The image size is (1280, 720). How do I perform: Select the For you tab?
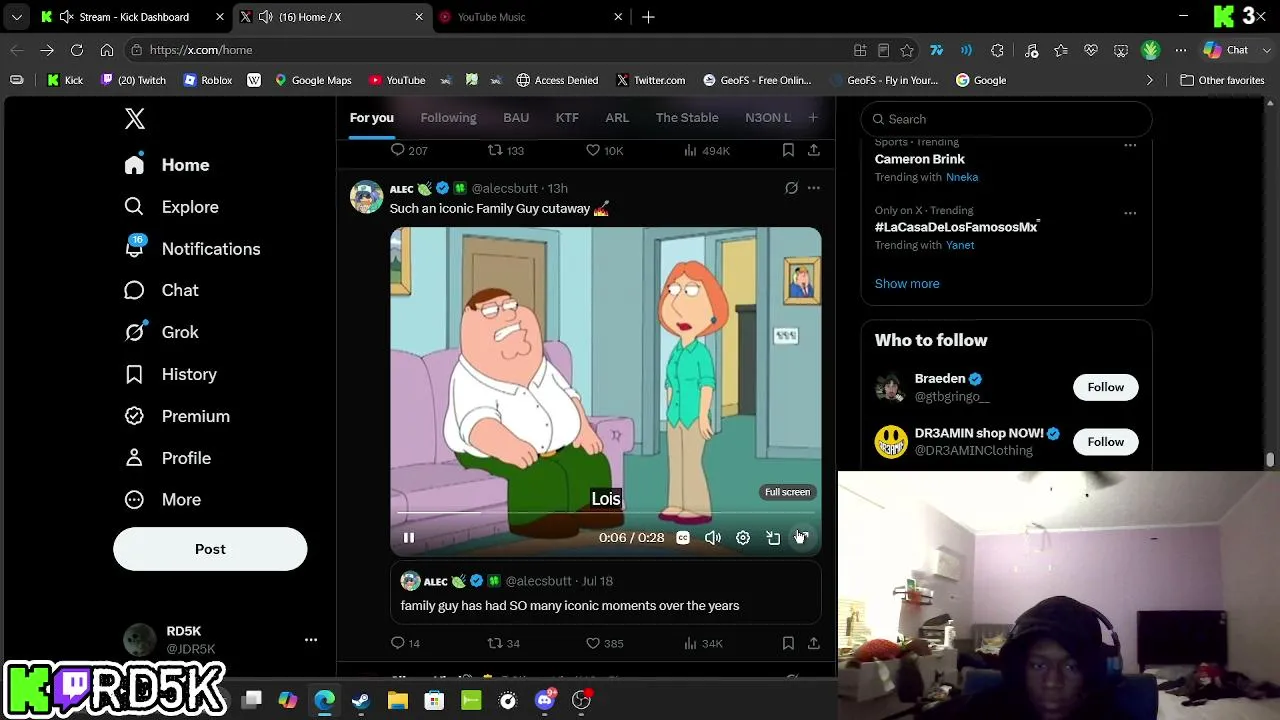371,118
